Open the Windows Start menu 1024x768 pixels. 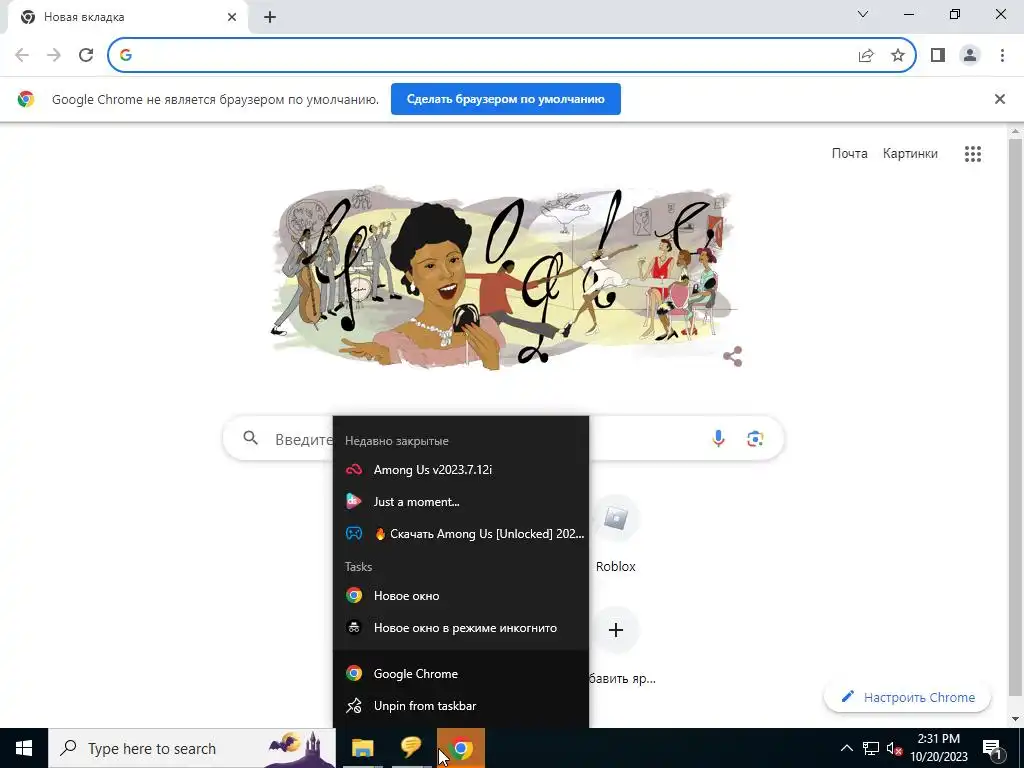(x=24, y=748)
